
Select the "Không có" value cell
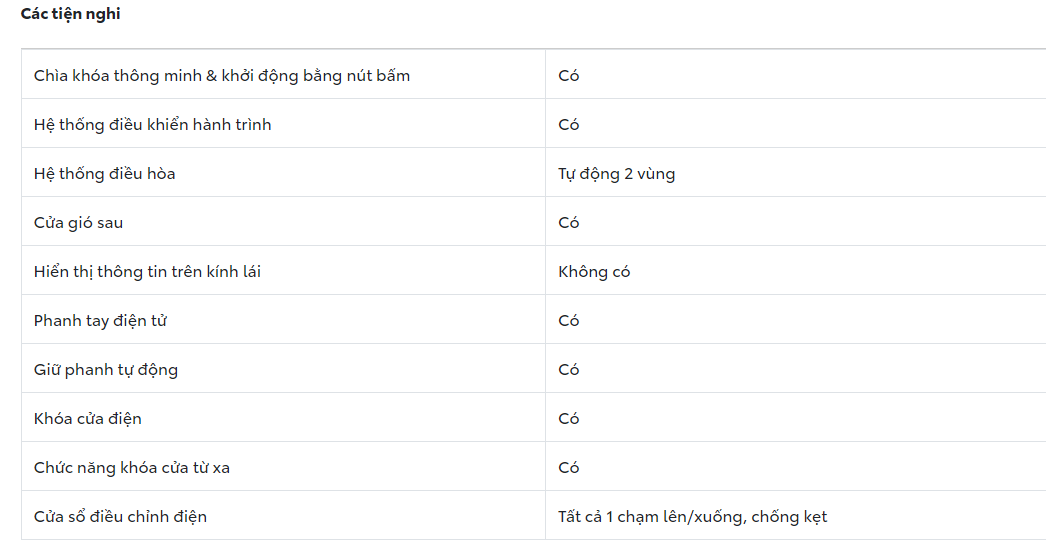pos(594,272)
